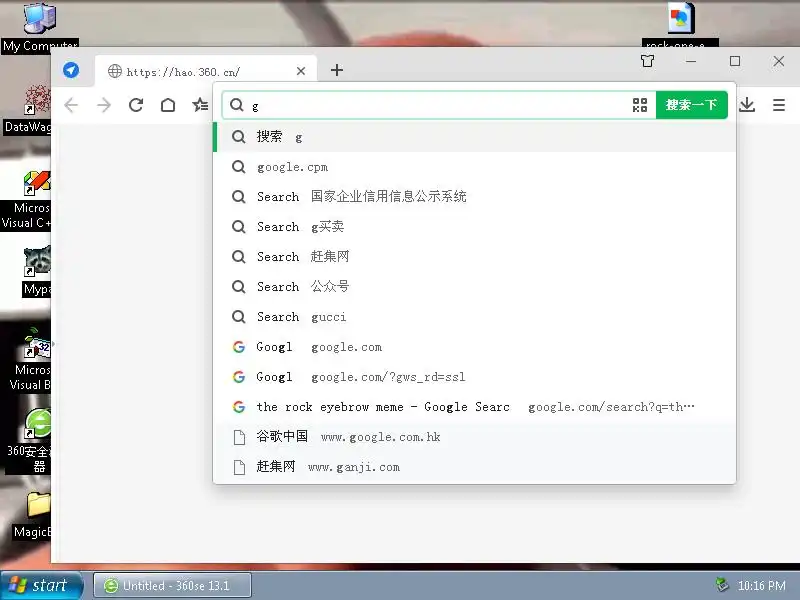Open the rock eyebrow meme Google Search entry
Screen dimensions: 800x600
point(474,407)
